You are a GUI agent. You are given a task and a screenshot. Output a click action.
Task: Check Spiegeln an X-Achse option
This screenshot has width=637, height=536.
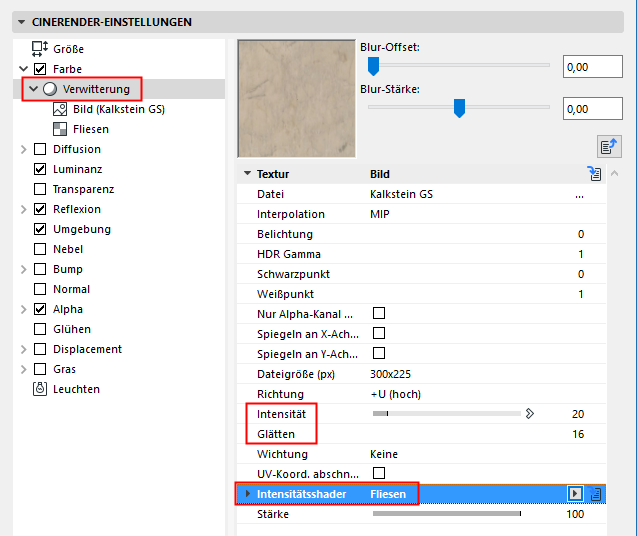pyautogui.click(x=379, y=333)
